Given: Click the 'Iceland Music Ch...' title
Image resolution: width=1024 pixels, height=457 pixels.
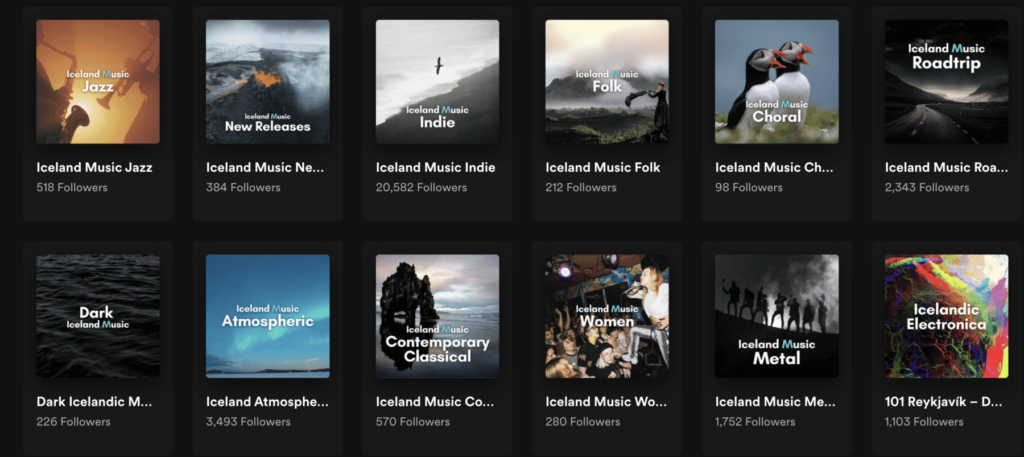Looking at the screenshot, I should 775,168.
